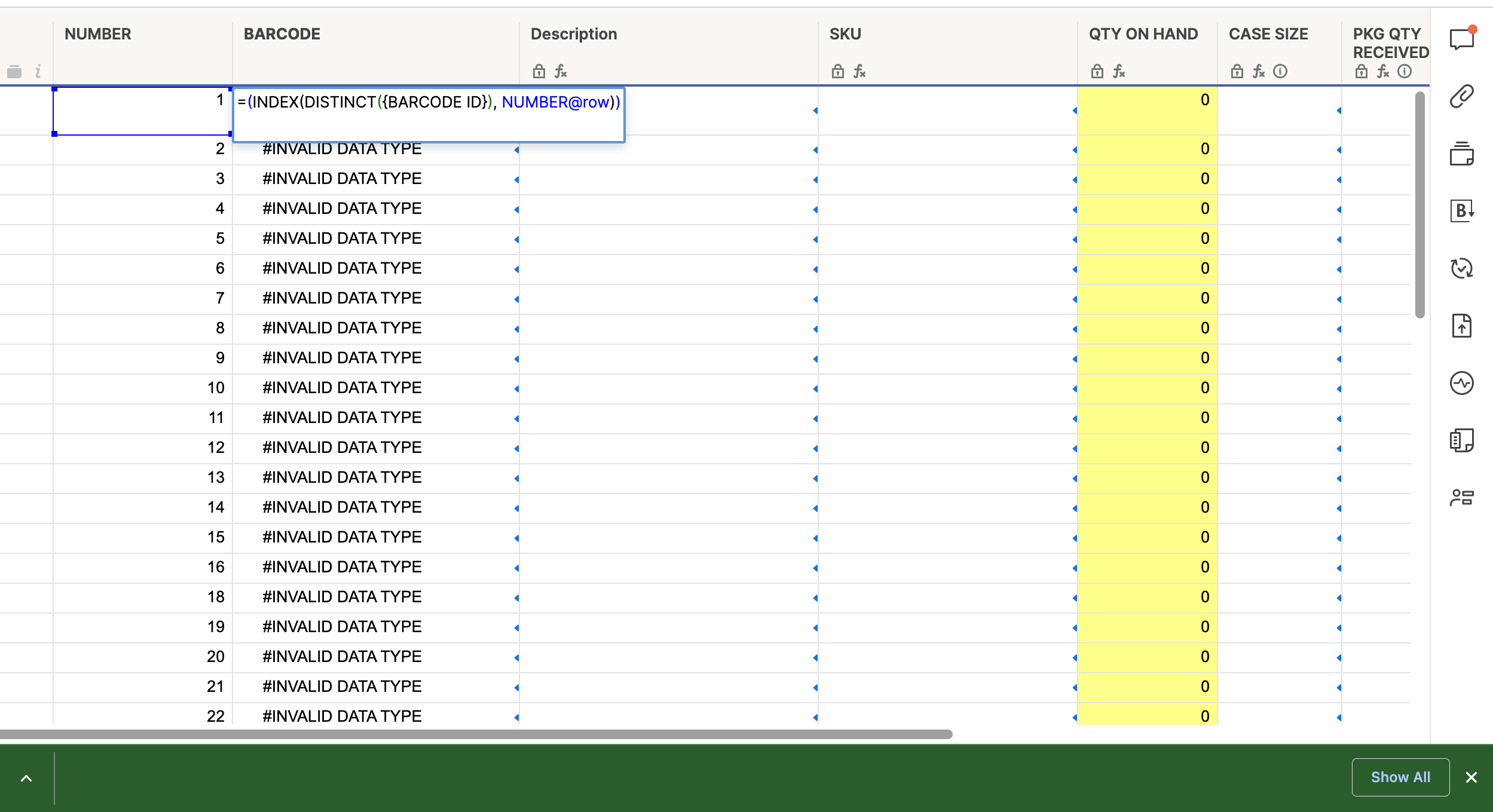Click the vertical scrollbar thumb
Screen dimensions: 1493x812
1420,205
